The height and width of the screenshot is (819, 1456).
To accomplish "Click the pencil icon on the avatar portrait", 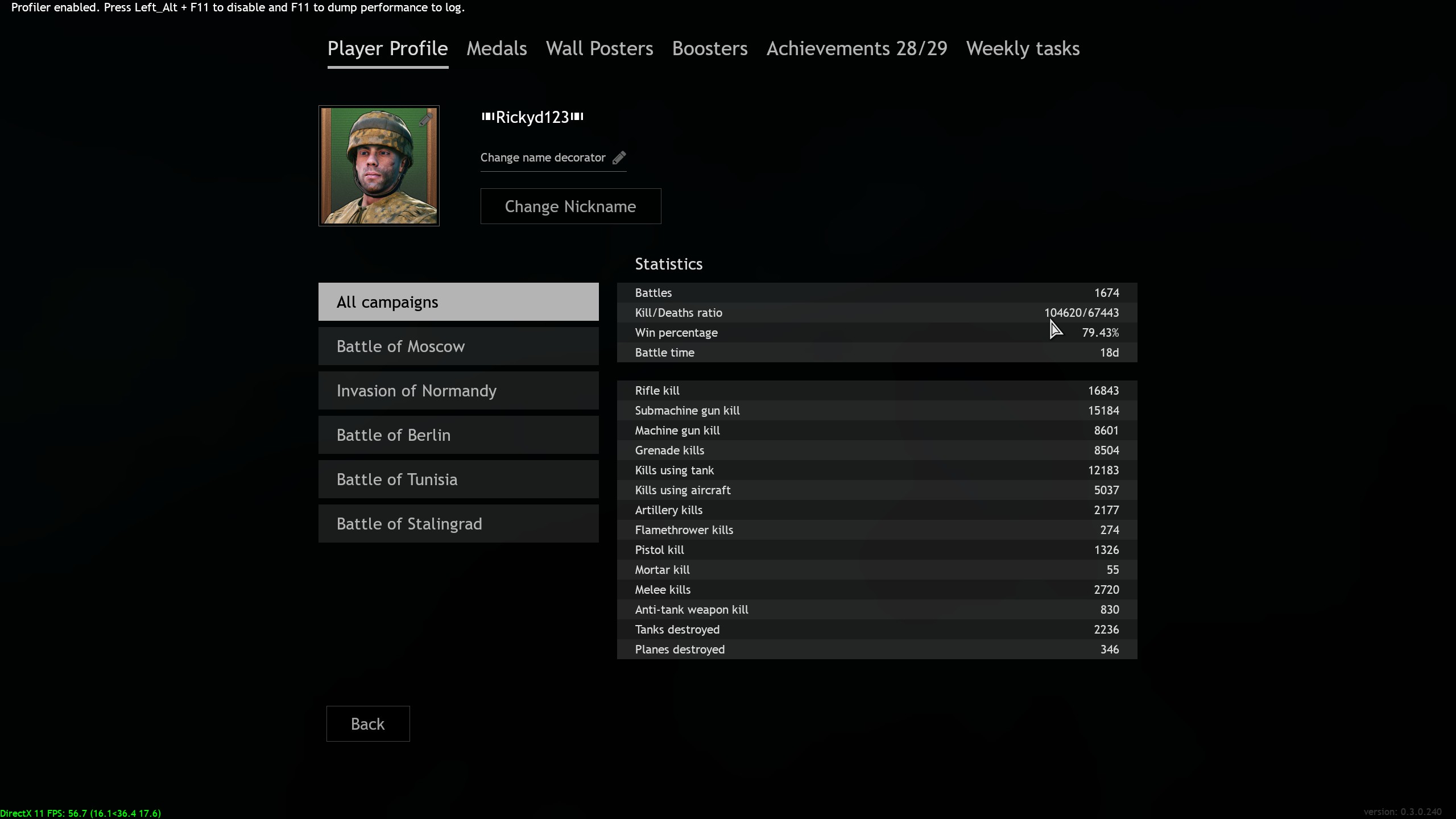I will (x=426, y=119).
